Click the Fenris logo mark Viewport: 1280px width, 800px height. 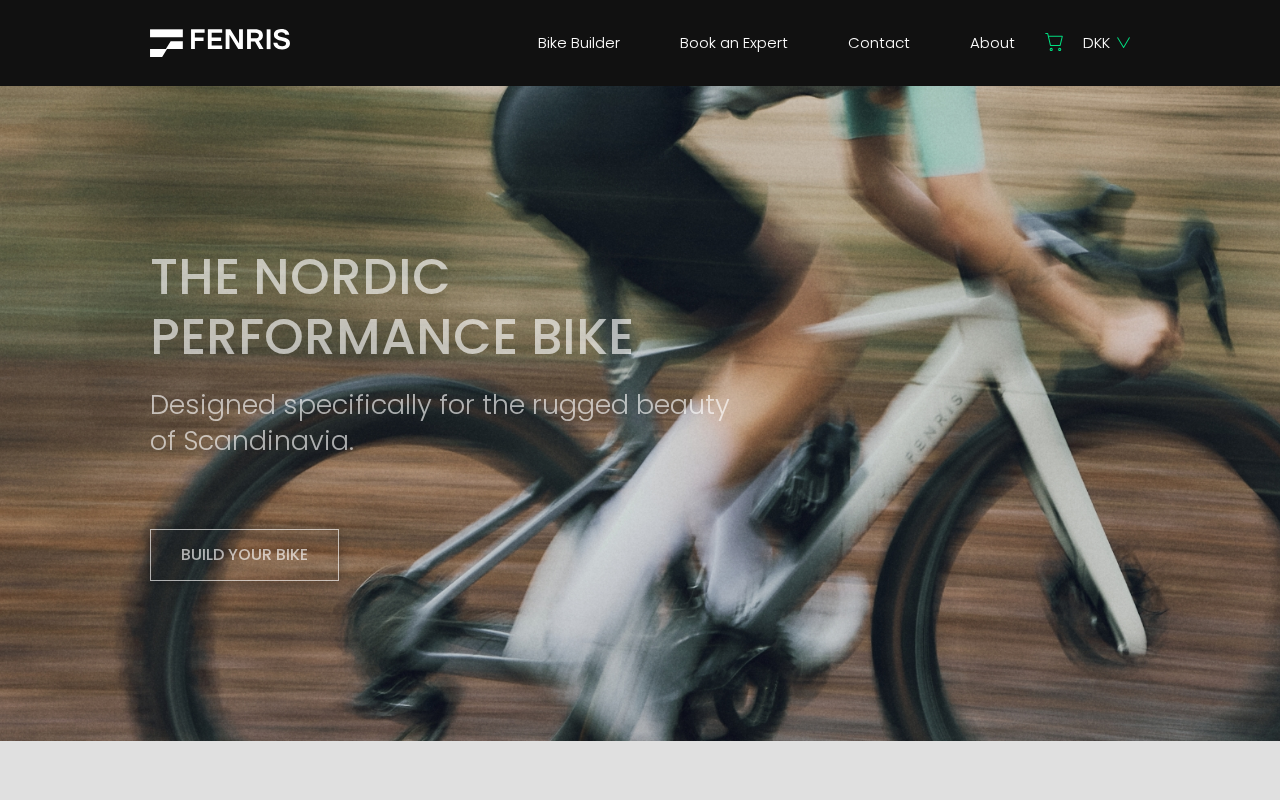click(x=166, y=43)
